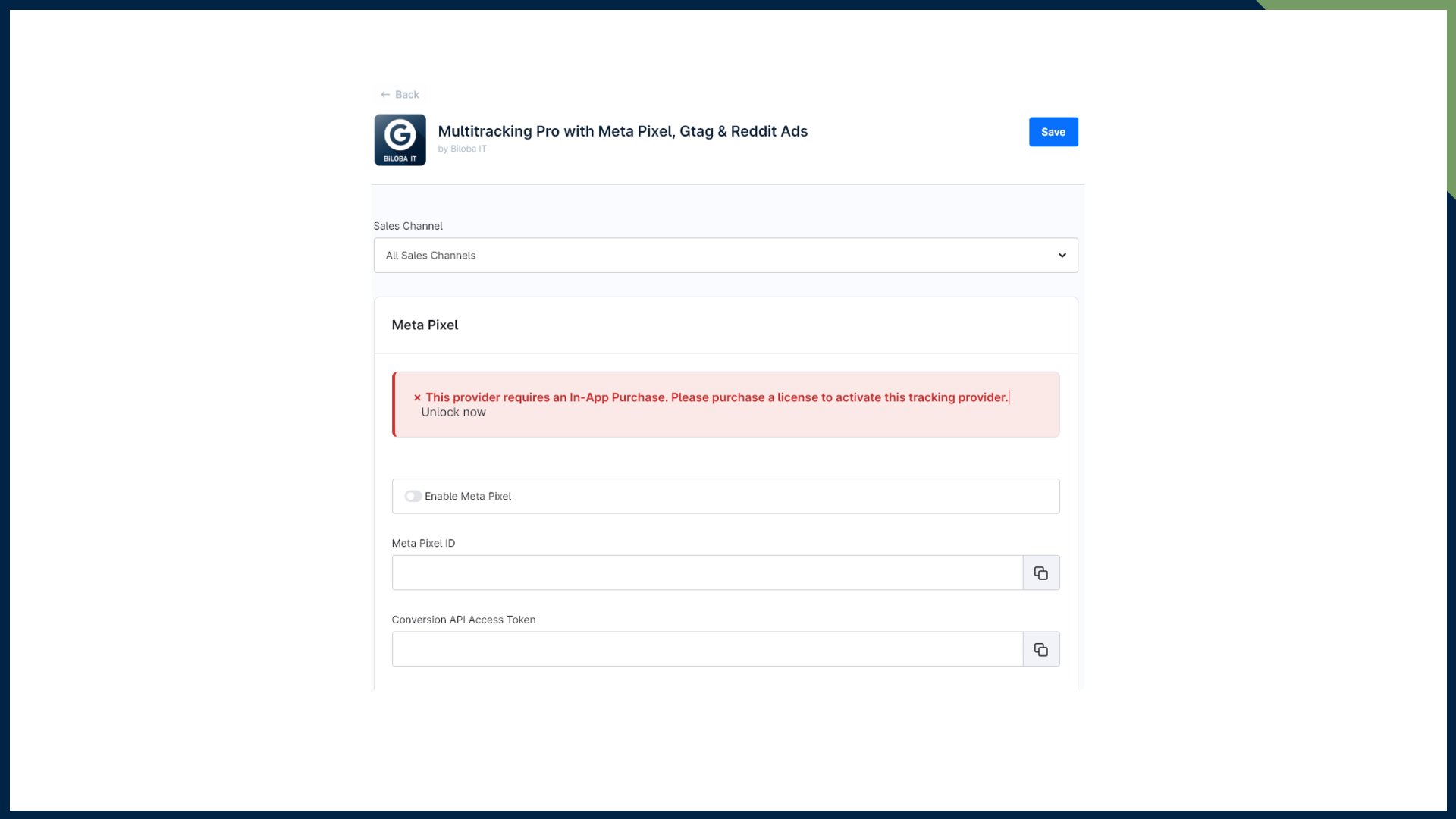
Task: Open the sales channel picker under Sales Channel
Action: [725, 256]
